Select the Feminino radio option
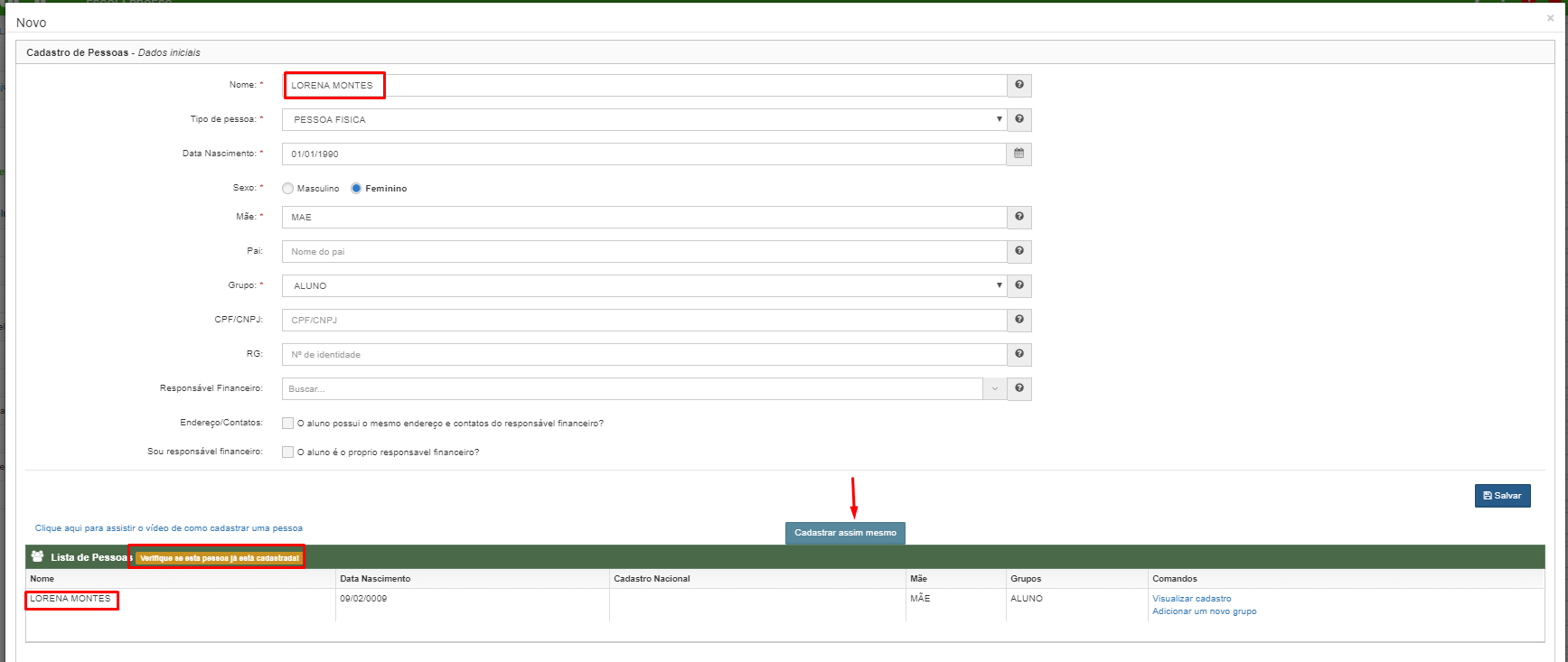The width and height of the screenshot is (1568, 662). point(356,189)
